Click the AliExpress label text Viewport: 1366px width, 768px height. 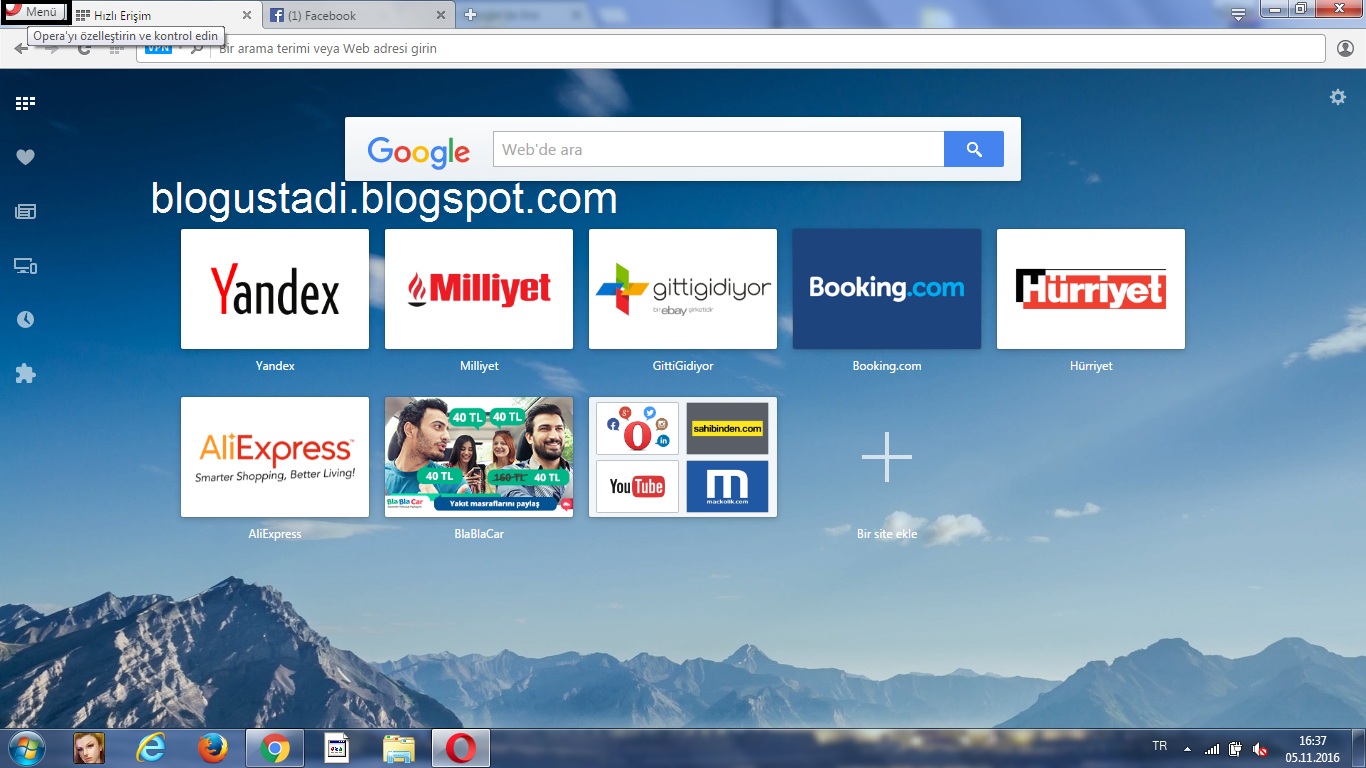point(275,534)
